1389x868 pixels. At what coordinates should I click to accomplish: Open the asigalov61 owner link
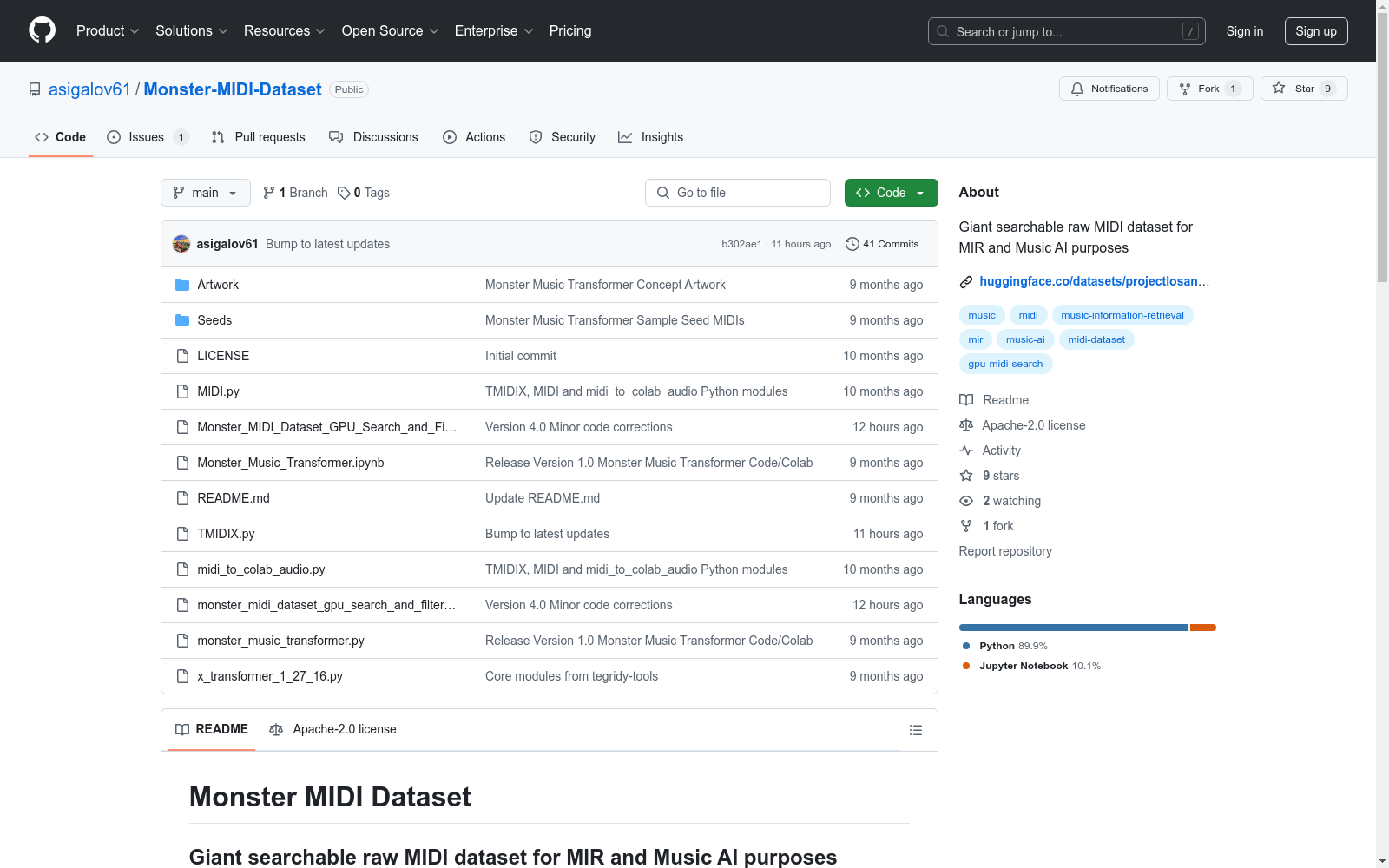click(89, 89)
